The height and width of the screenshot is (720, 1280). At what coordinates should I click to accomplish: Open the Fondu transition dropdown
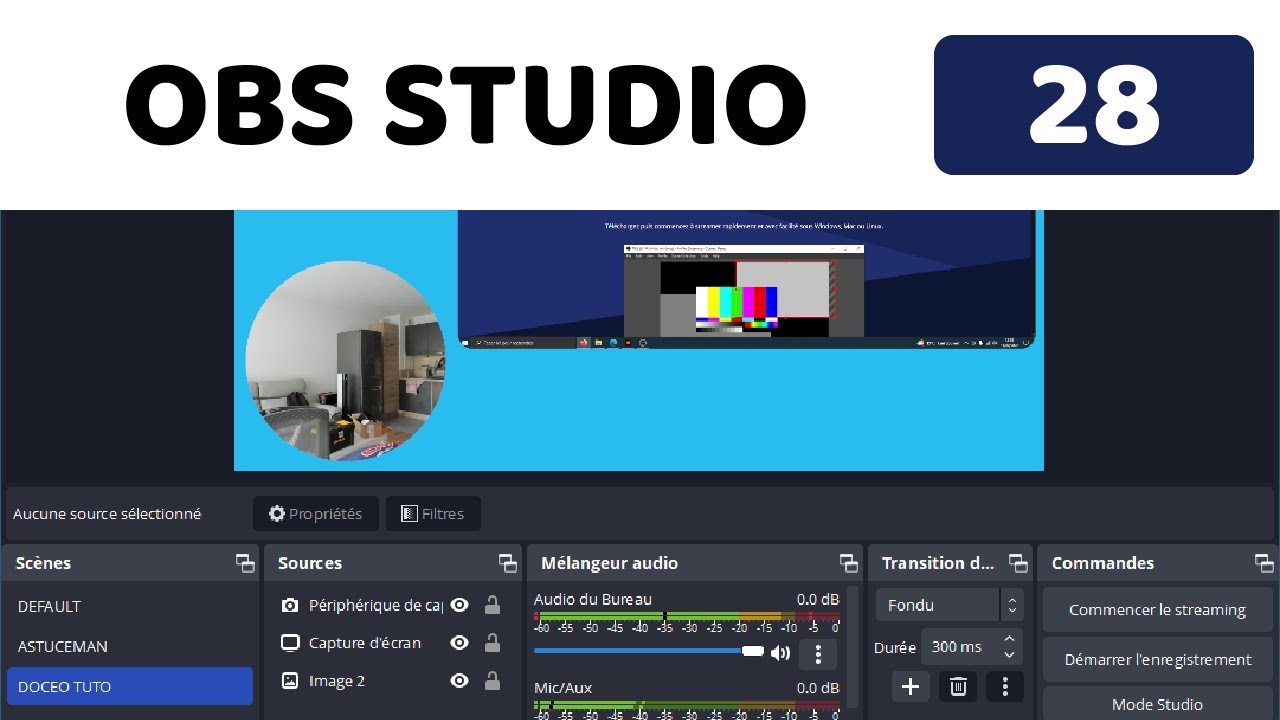click(x=949, y=605)
